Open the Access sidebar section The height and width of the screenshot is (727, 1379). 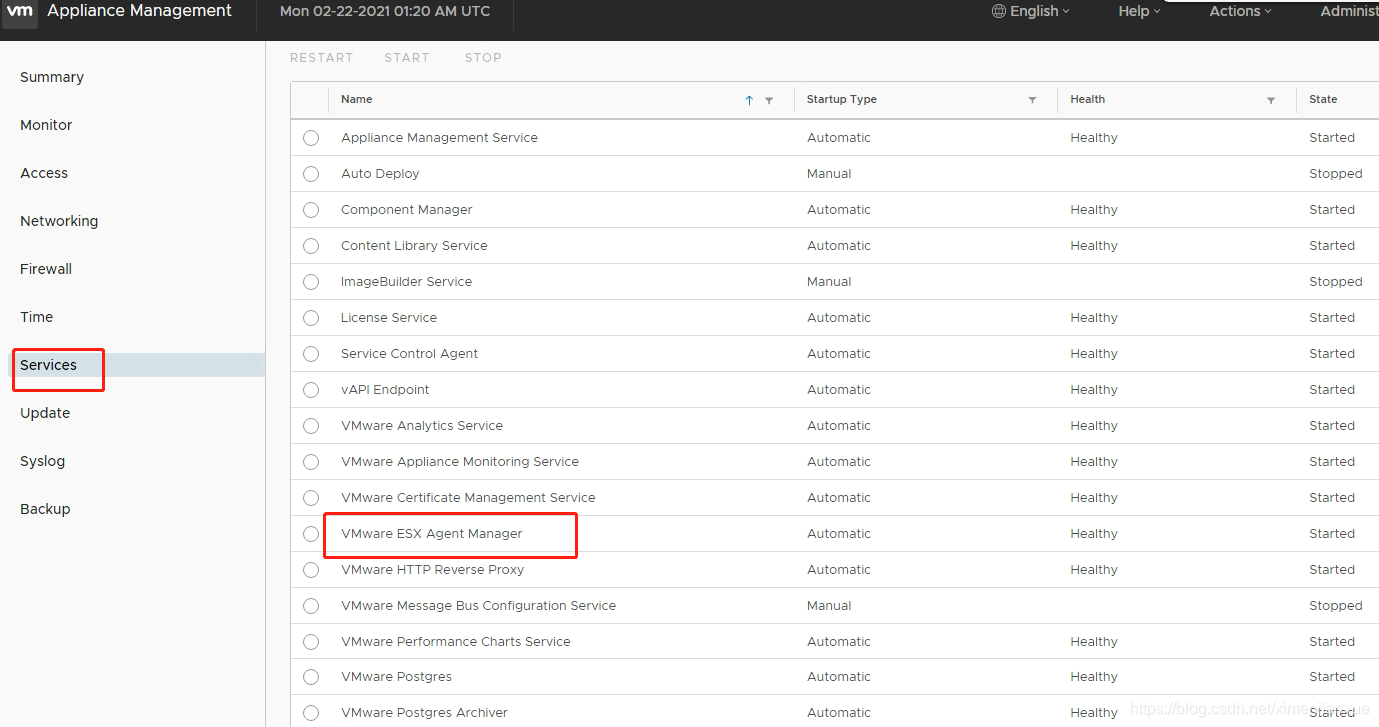tap(44, 173)
